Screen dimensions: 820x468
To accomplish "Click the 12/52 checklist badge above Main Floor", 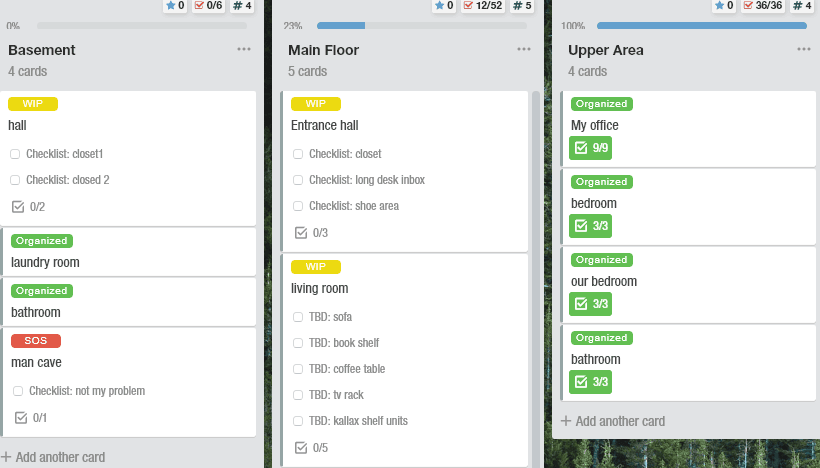I will 482,6.
